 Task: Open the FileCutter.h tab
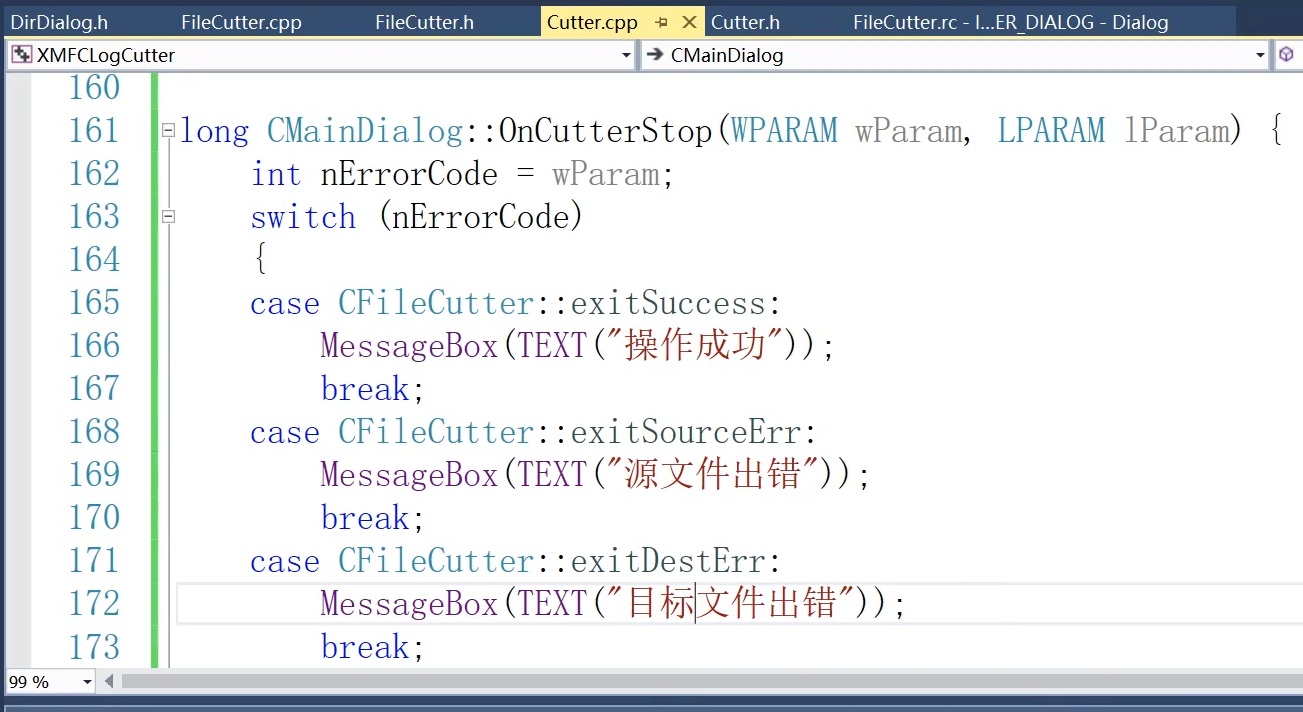pyautogui.click(x=424, y=22)
